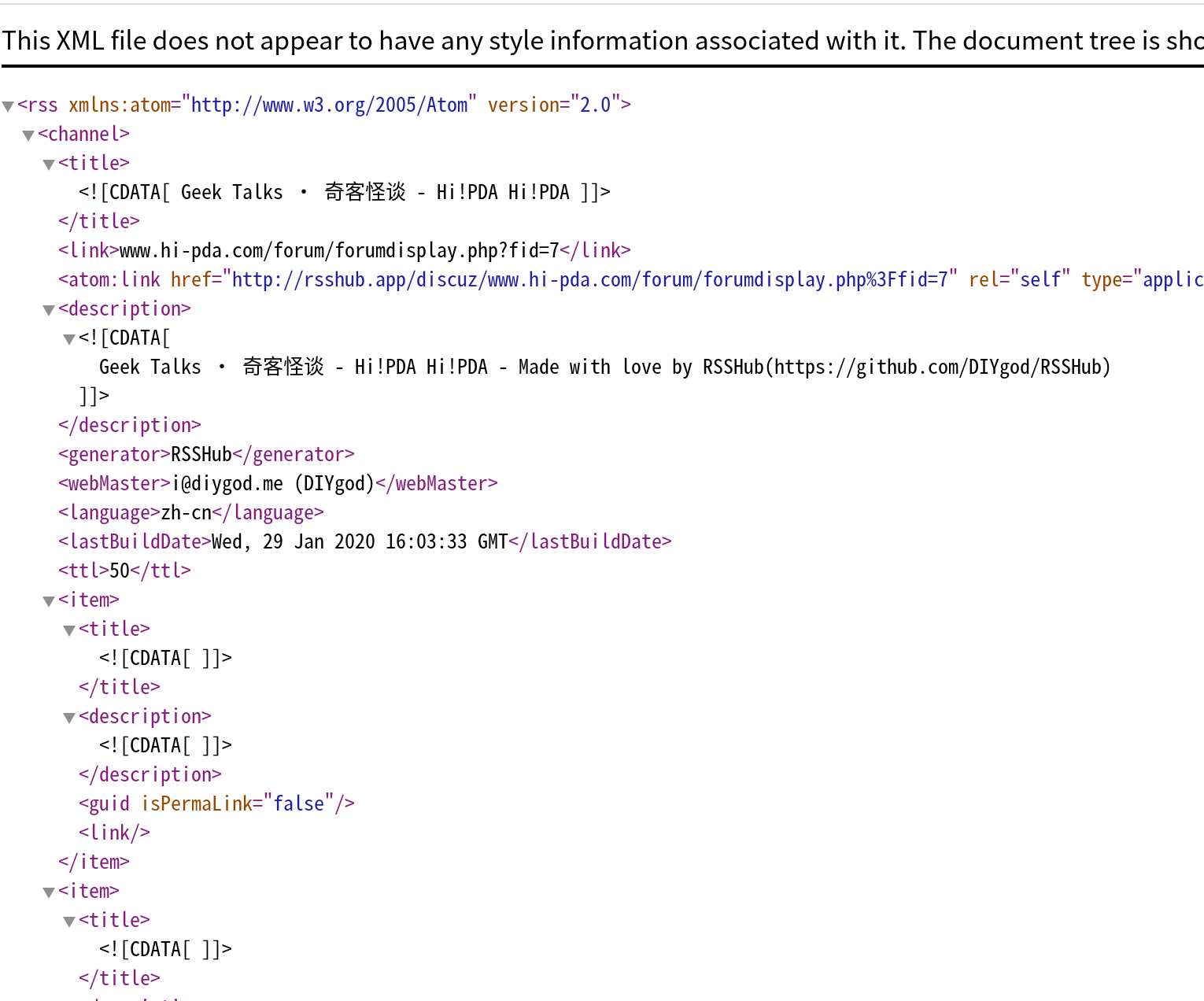Click the atom:link rsshub.app href value
Image resolution: width=1204 pixels, height=1001 pixels.
pos(590,279)
